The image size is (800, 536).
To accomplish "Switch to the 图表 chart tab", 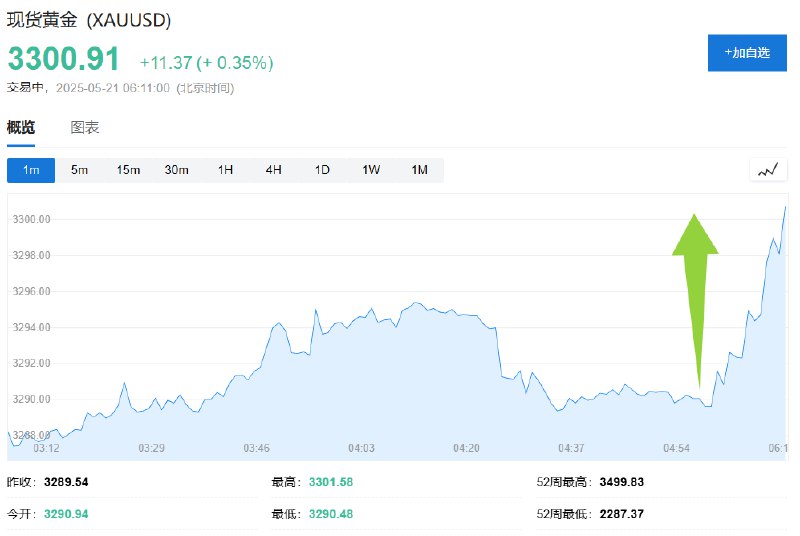I will [x=85, y=127].
